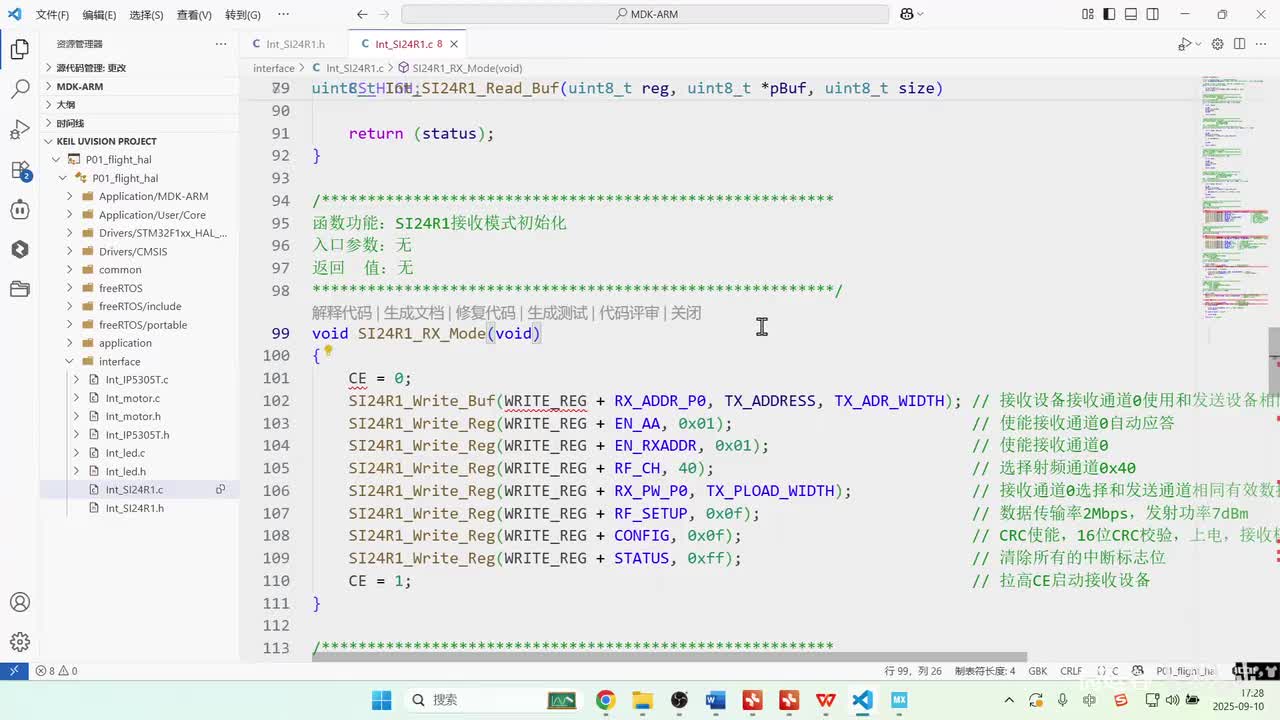
Task: Open the 编辑(E) menu
Action: (99, 15)
